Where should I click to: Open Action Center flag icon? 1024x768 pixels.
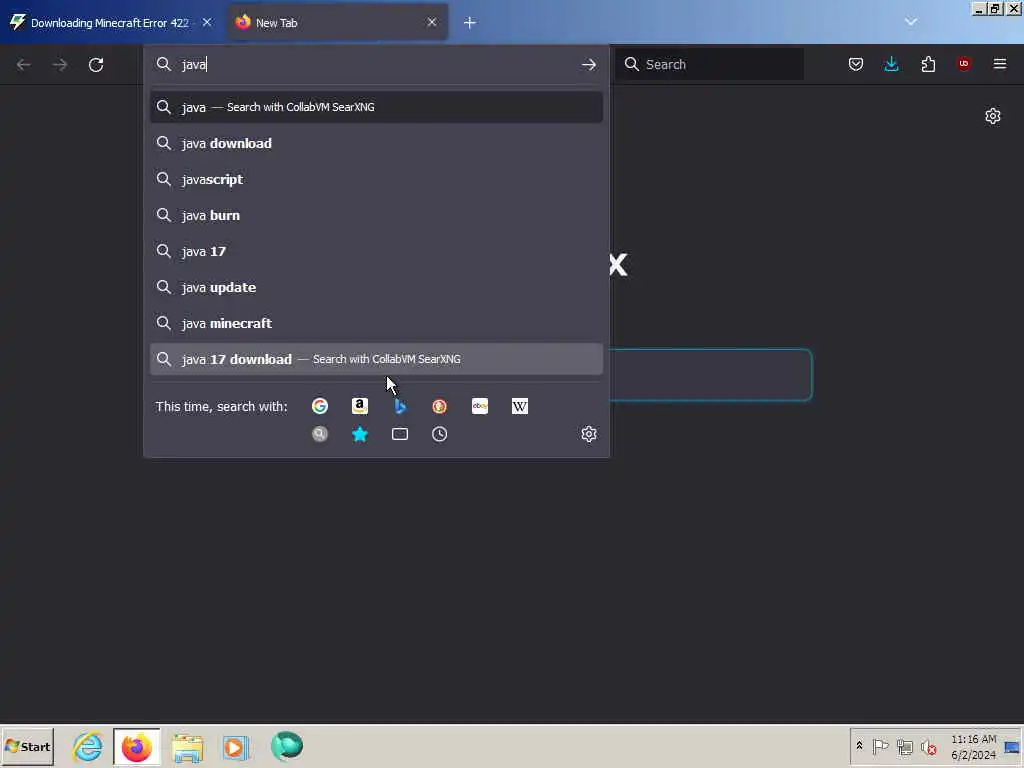click(x=880, y=746)
